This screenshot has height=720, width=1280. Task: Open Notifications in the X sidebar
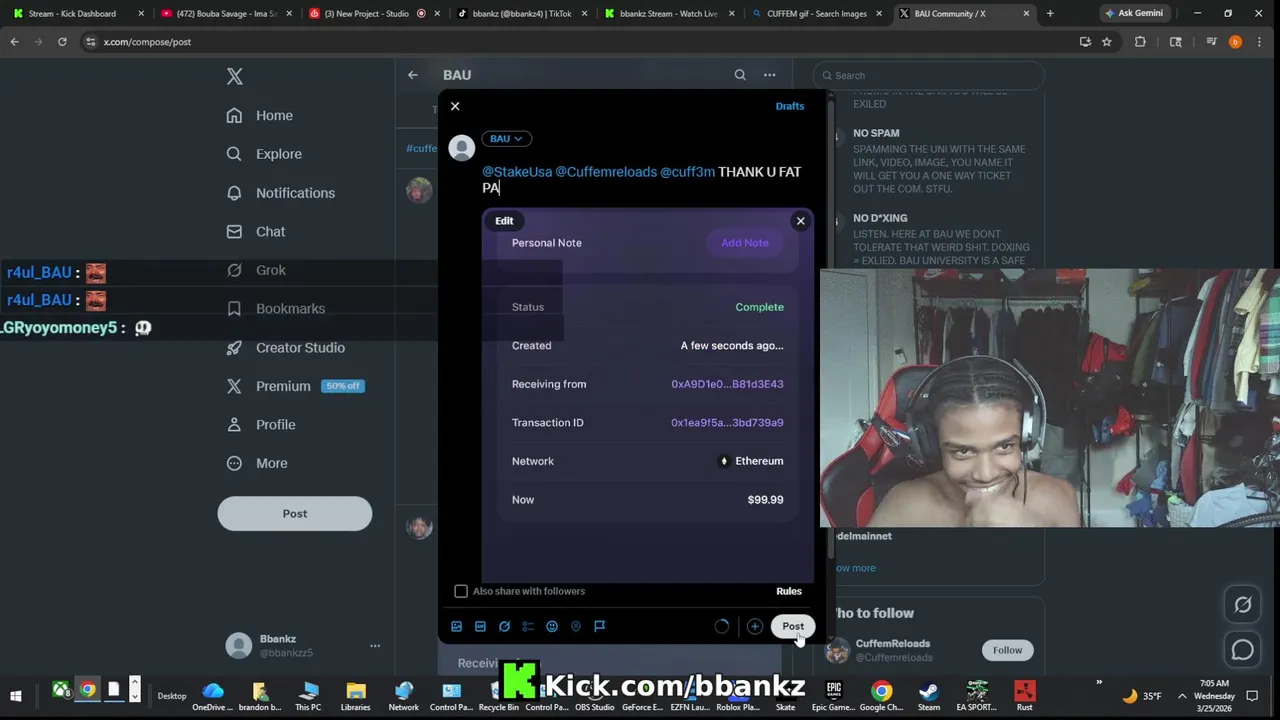click(x=281, y=193)
